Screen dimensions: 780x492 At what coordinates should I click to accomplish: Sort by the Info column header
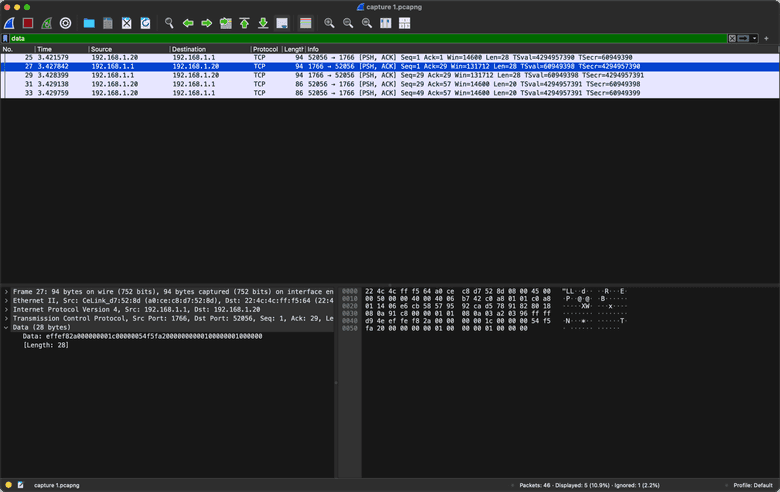tap(542, 49)
